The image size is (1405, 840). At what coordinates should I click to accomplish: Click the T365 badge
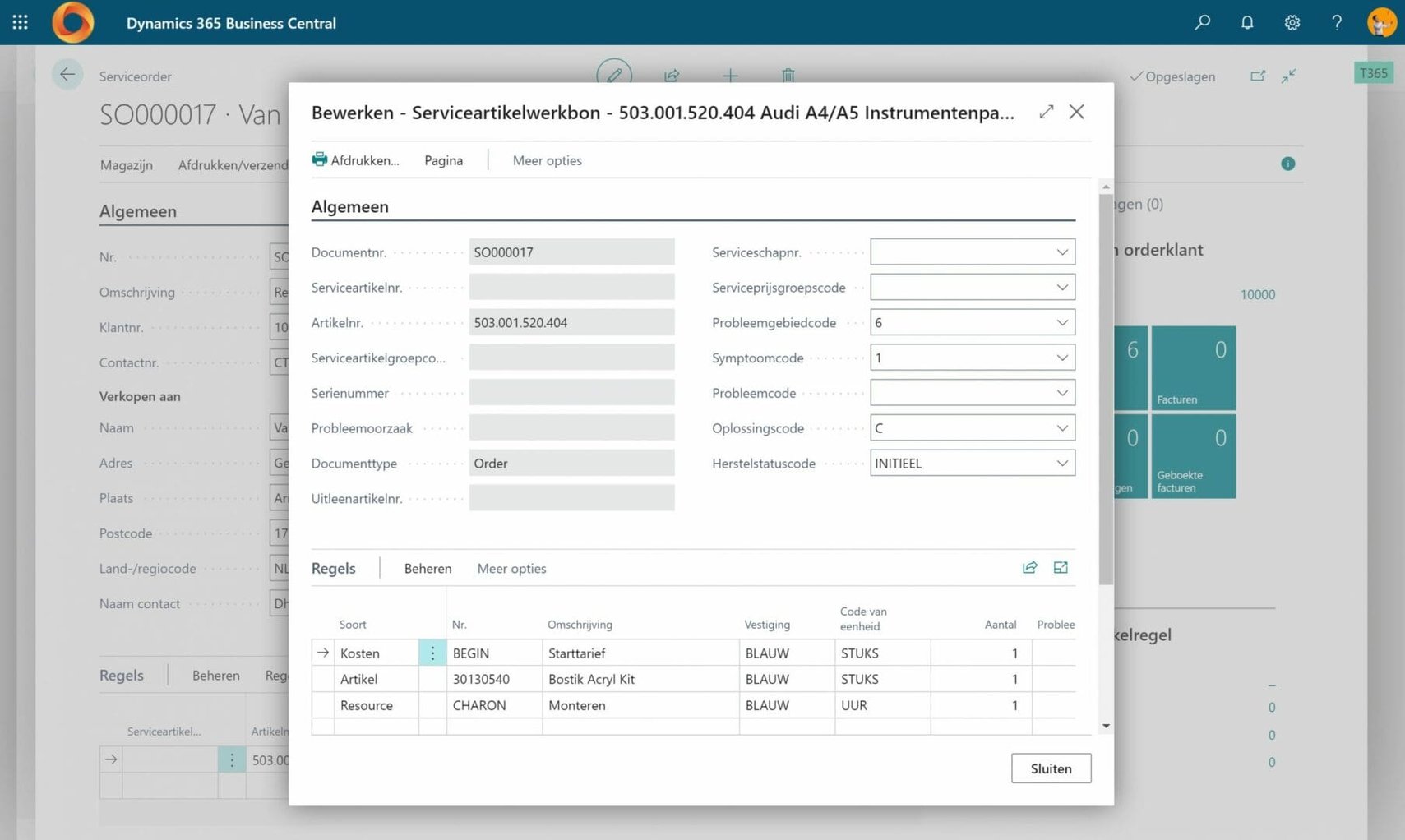click(x=1373, y=73)
